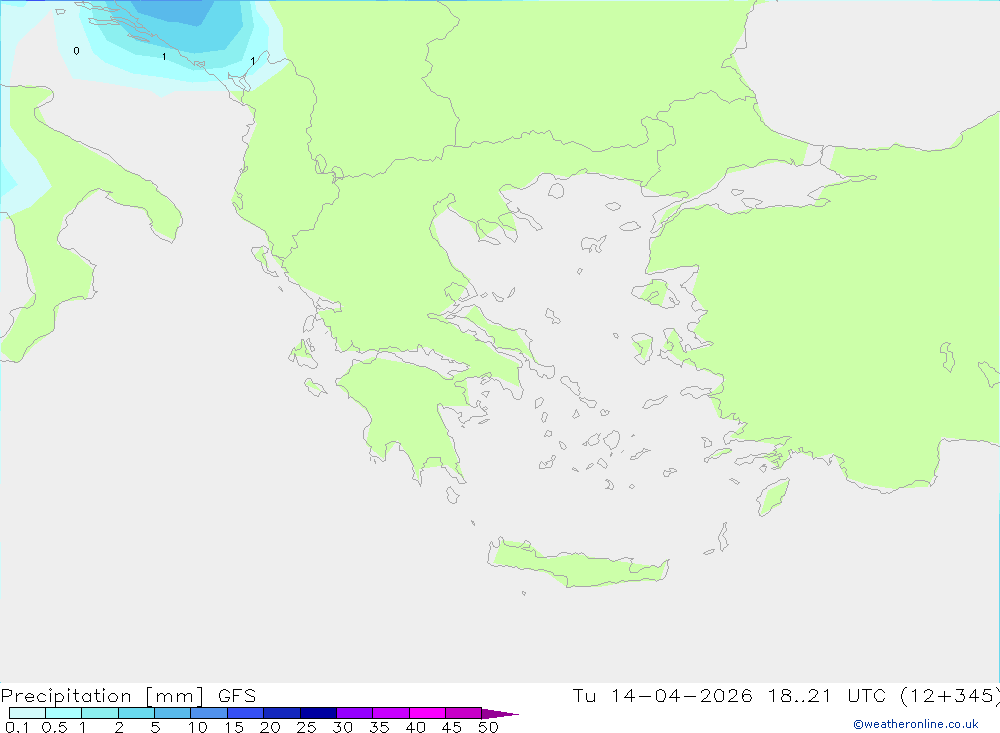Click the 5–10 mm legend color swatch
Screen dimensions: 1000x733
[x=172, y=713]
